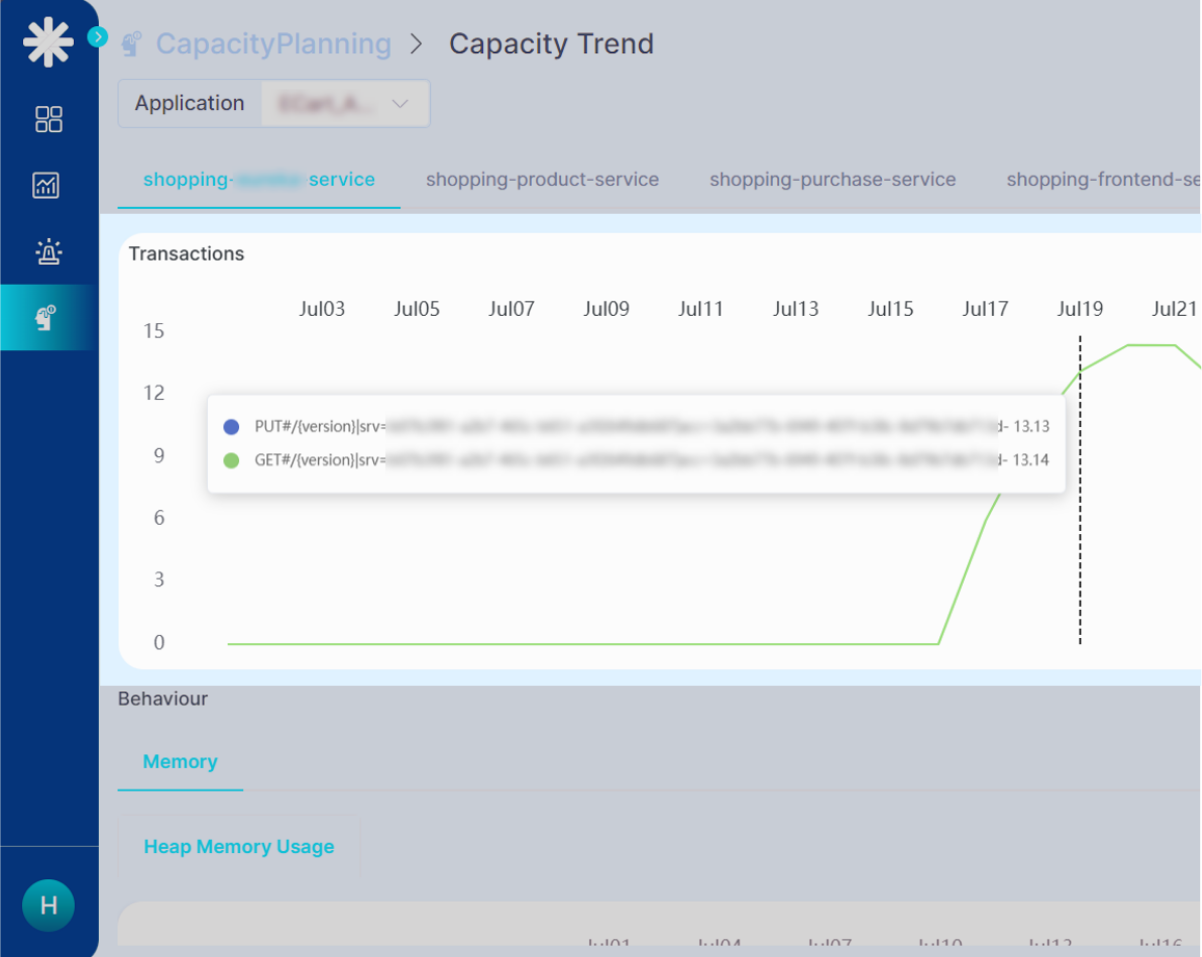Expand the sidebar with the arrow button
This screenshot has width=1202, height=957.
click(97, 37)
